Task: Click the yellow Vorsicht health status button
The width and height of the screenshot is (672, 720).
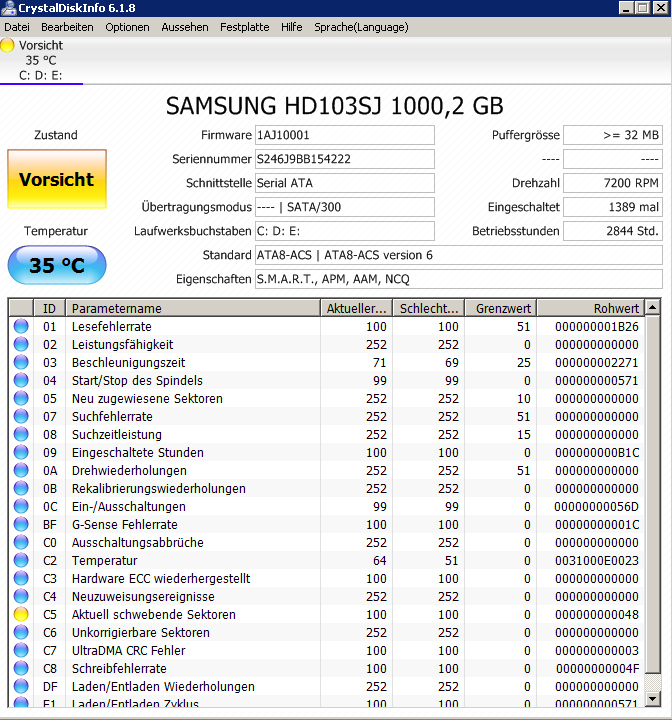Action: click(x=57, y=179)
